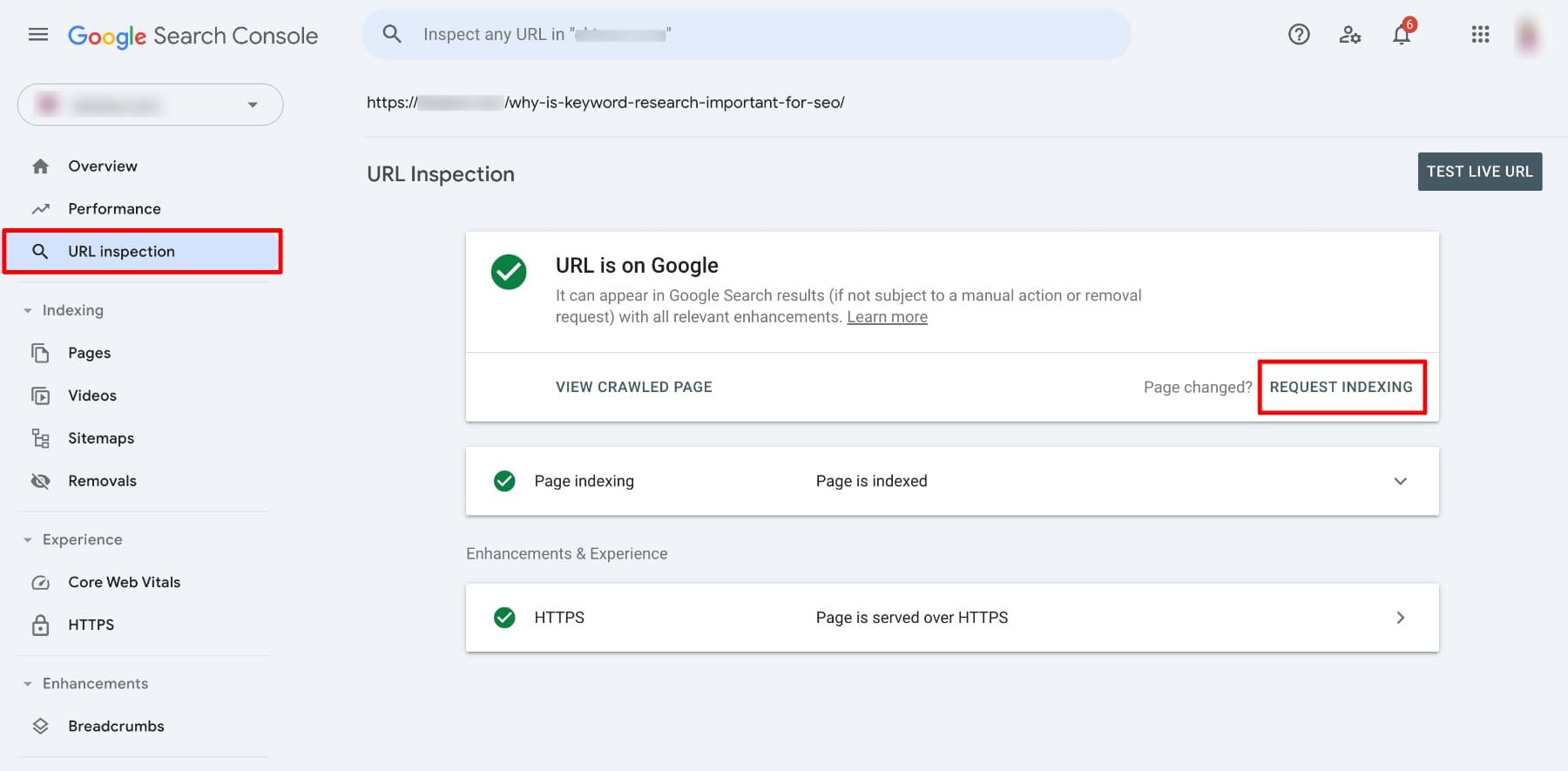
Task: Go to Overview in sidebar
Action: [x=103, y=166]
